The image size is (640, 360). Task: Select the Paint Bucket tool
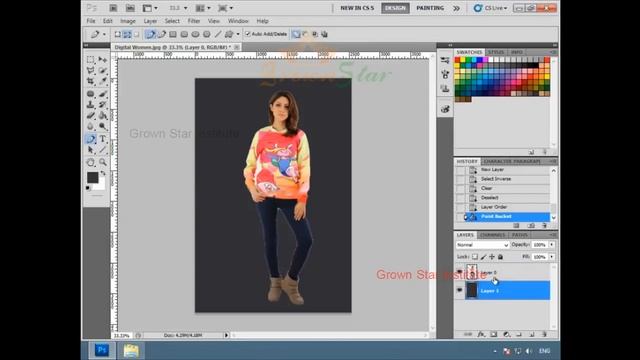click(102, 116)
